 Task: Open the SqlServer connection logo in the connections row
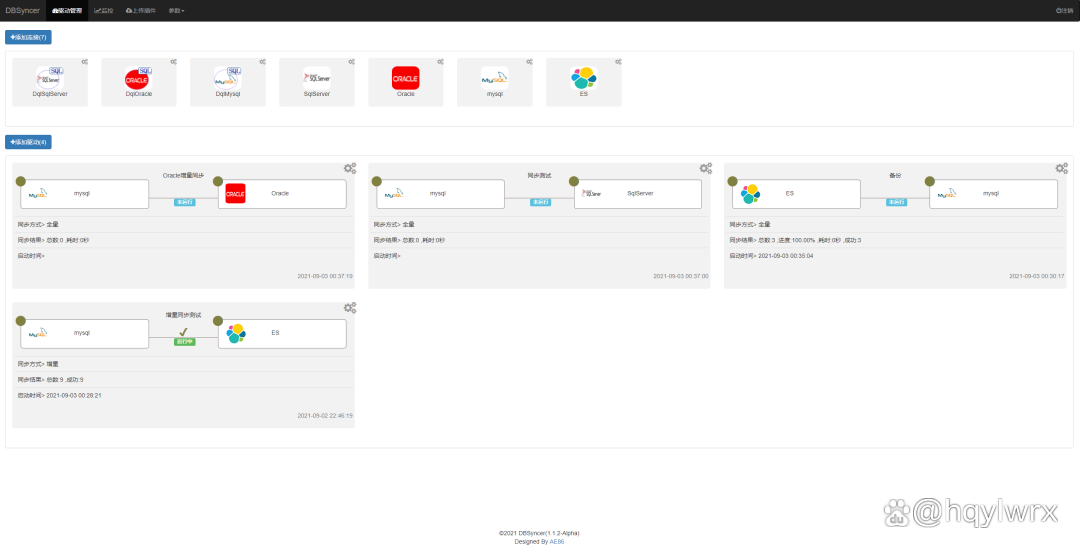pos(317,78)
